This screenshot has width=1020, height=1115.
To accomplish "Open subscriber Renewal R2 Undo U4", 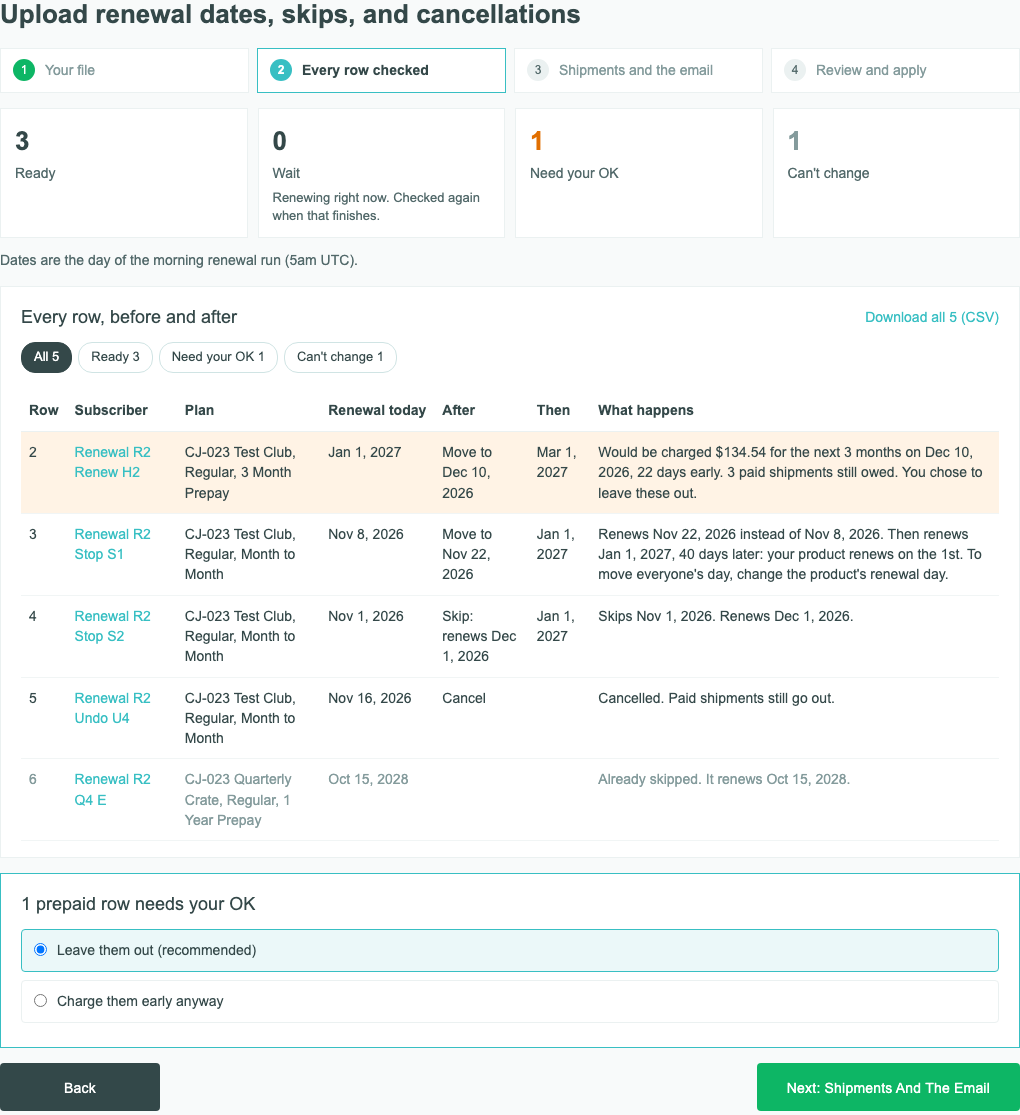I will click(112, 708).
